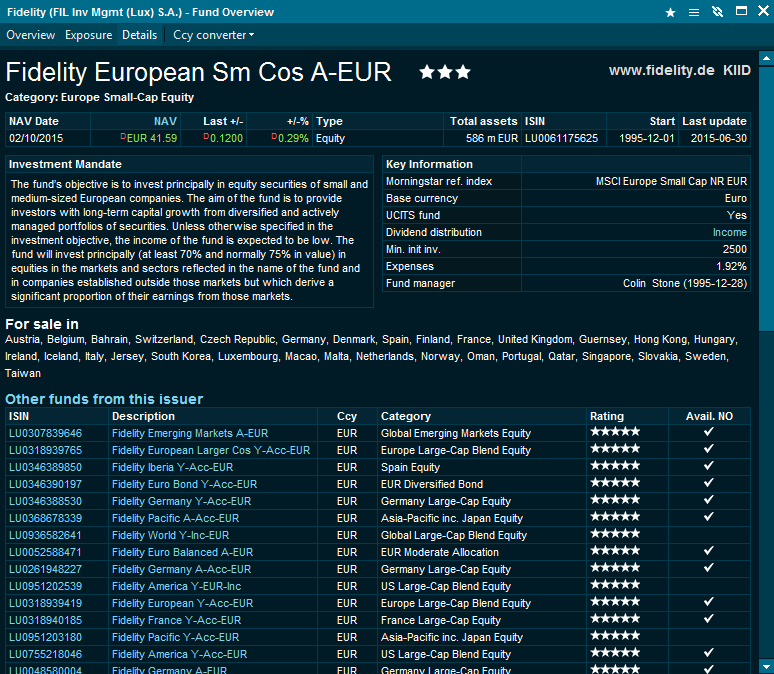
Task: Click Avail. NO checkmark for Fidelity Euro Bond
Action: pos(709,483)
